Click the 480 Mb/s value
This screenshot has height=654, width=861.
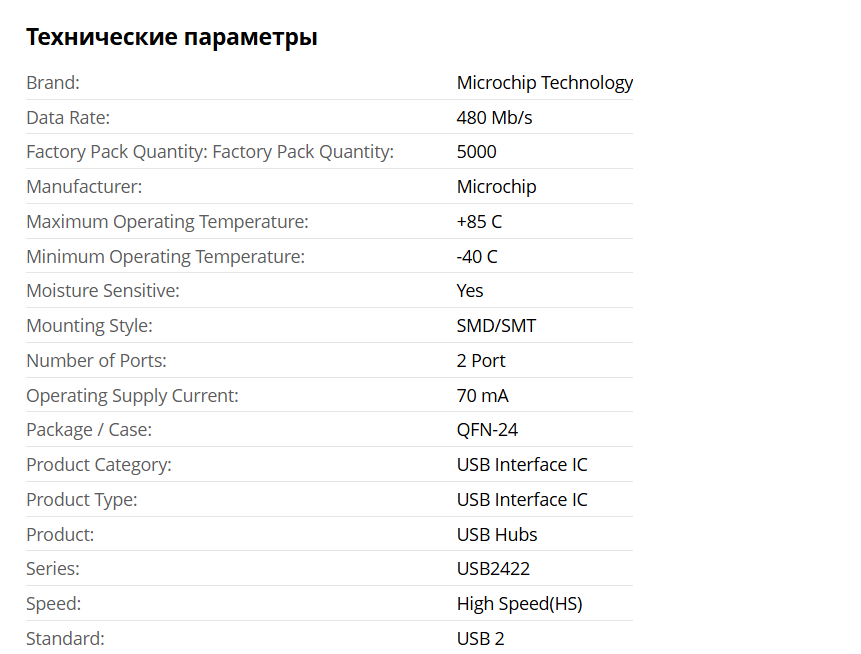[x=494, y=118]
